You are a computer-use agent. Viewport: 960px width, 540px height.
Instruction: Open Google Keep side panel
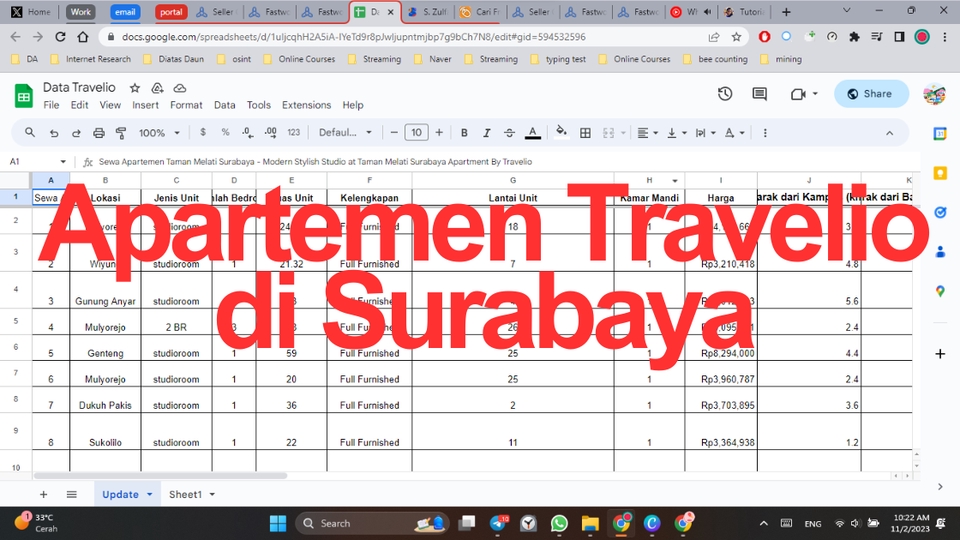tap(940, 173)
